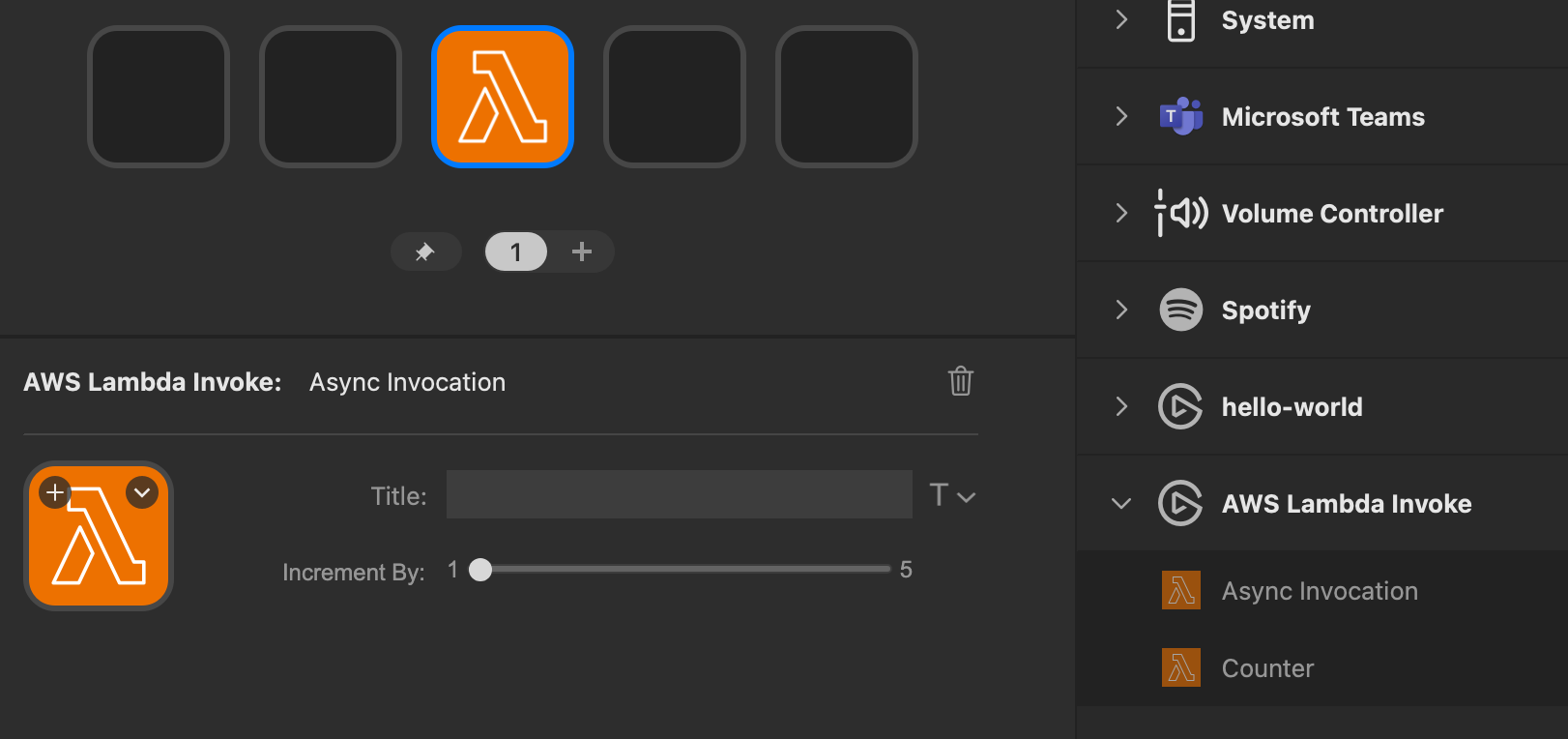The image size is (1568, 739).
Task: Add a new page with plus button
Action: (x=581, y=251)
